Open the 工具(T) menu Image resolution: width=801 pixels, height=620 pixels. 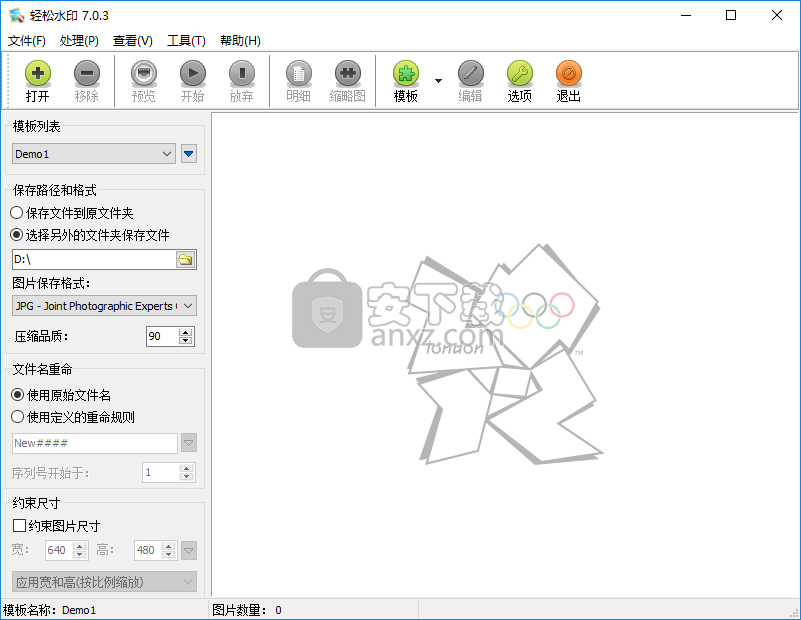(186, 41)
